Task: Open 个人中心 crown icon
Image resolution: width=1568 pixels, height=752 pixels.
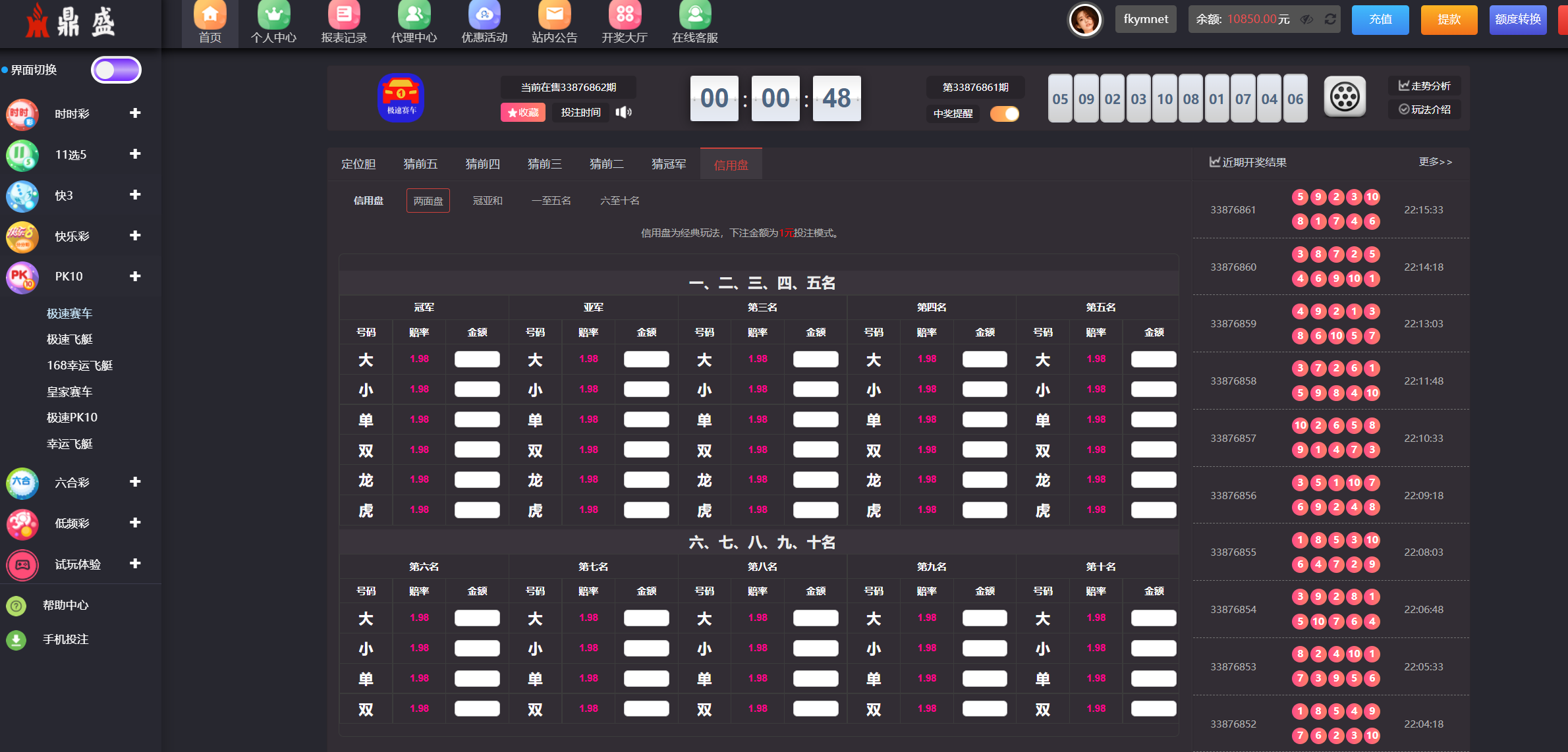Action: point(273,16)
